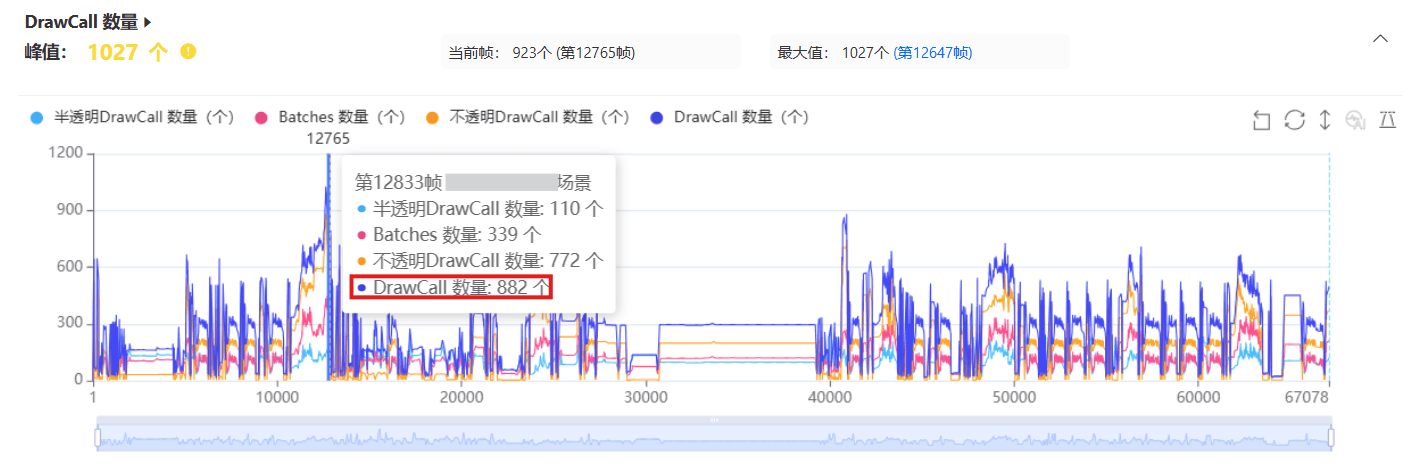Expand the DrawCall 数量 title arrow
This screenshot has height=467, width=1406.
(x=149, y=22)
